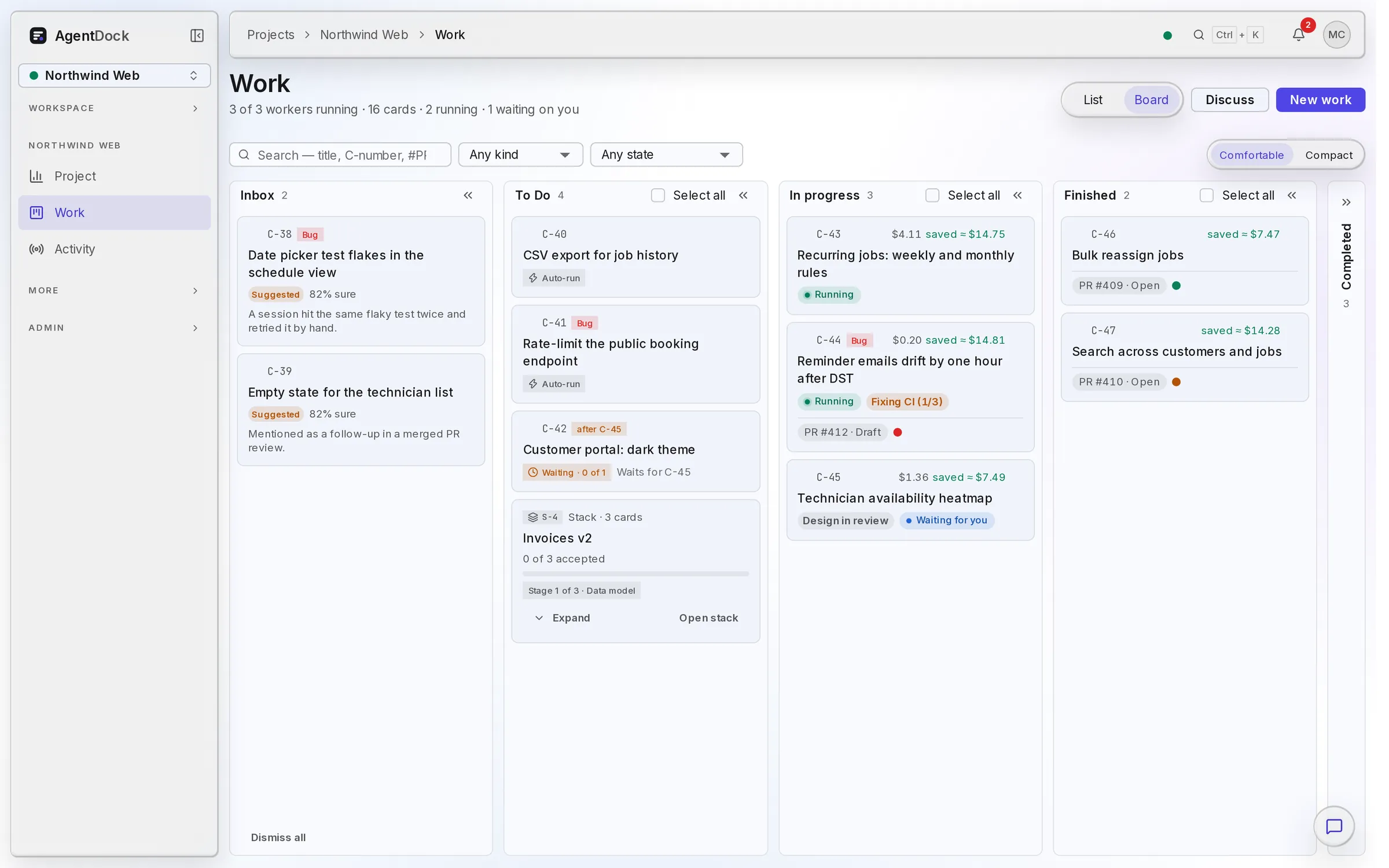Open the notifications bell
The width and height of the screenshot is (1389, 868).
click(x=1298, y=35)
